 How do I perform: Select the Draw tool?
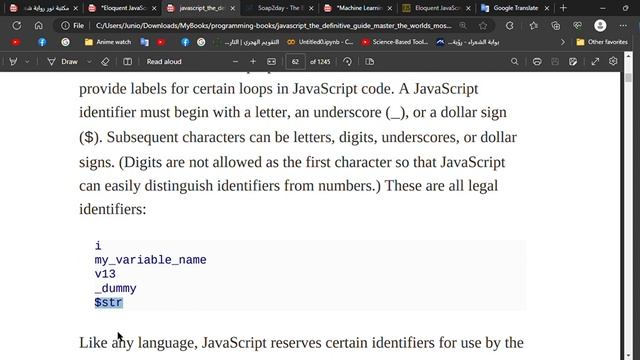(x=62, y=62)
